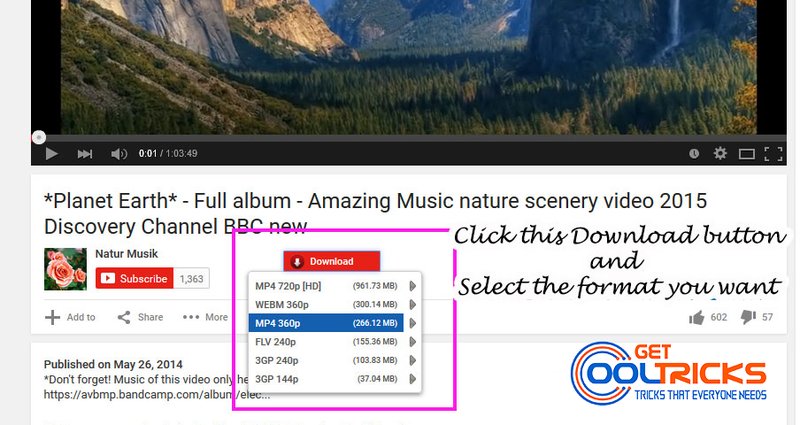Expand arrow beside MP4 360p
The height and width of the screenshot is (425, 800).
click(x=413, y=323)
